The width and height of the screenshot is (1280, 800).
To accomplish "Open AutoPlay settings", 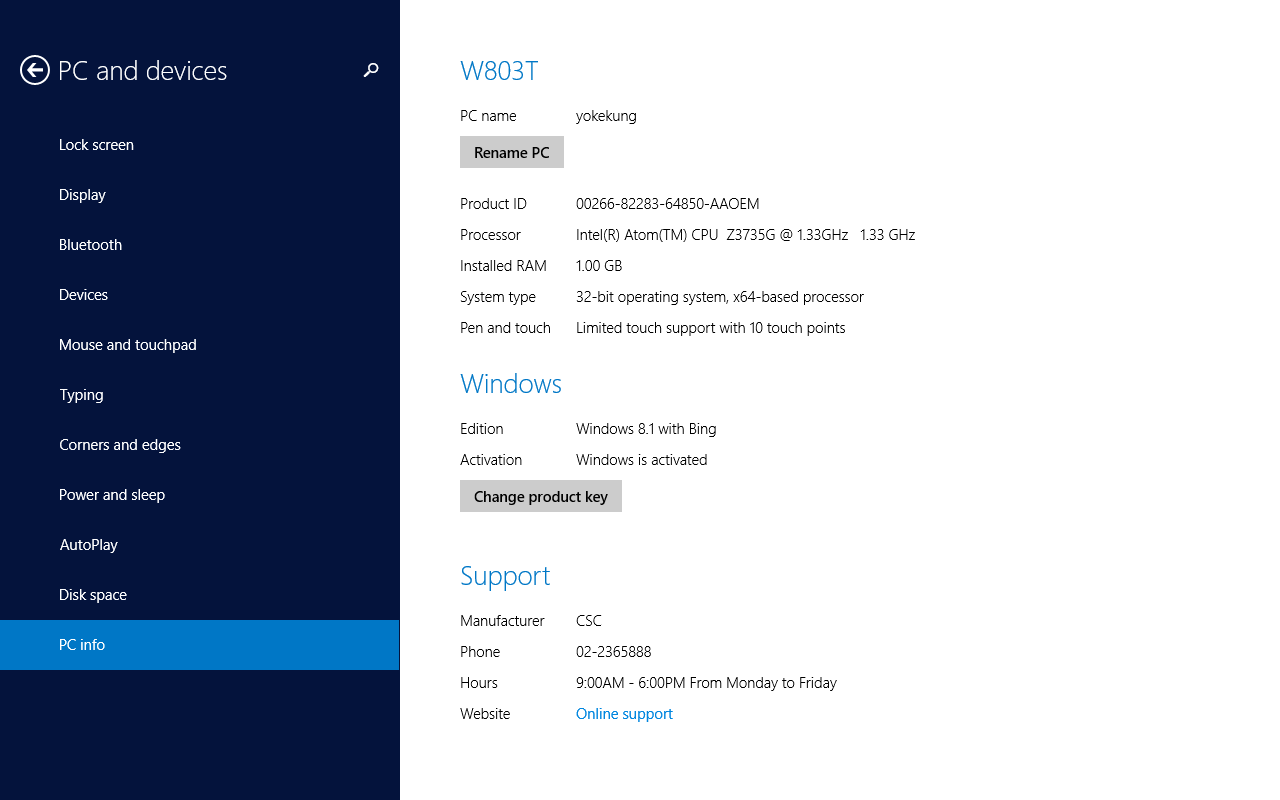I will click(x=199, y=545).
